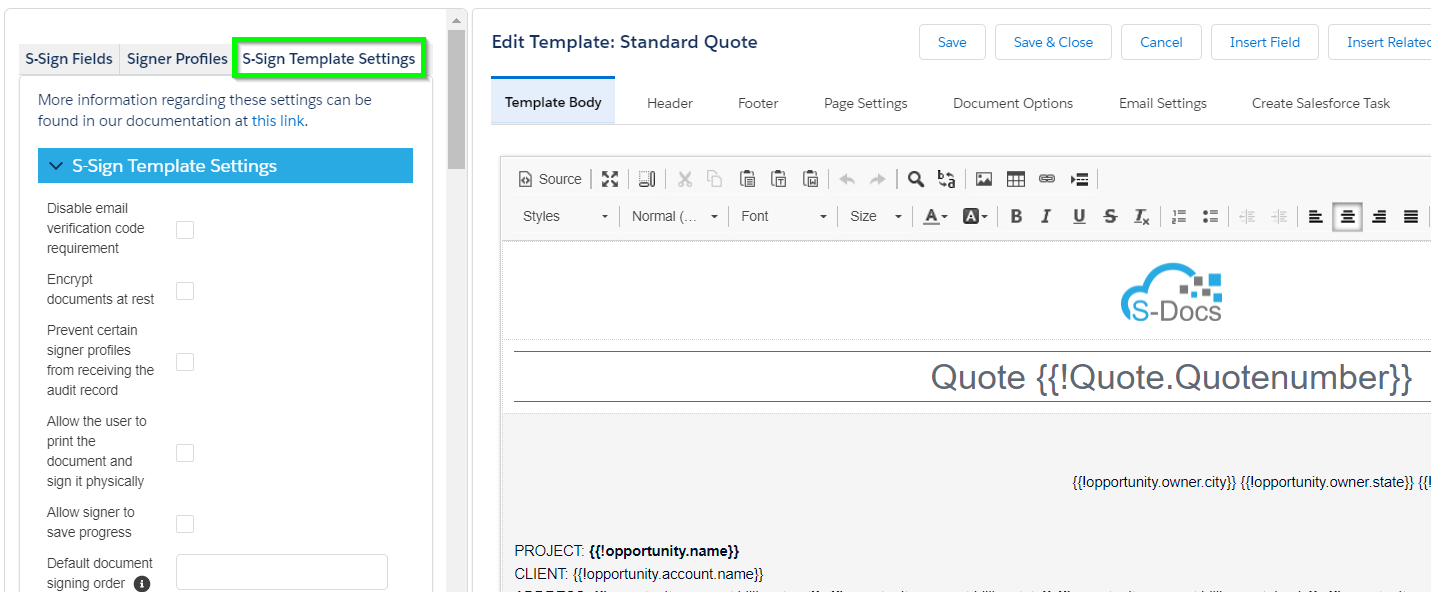Click Paste from Word icon
The width and height of the screenshot is (1431, 592).
(x=811, y=179)
